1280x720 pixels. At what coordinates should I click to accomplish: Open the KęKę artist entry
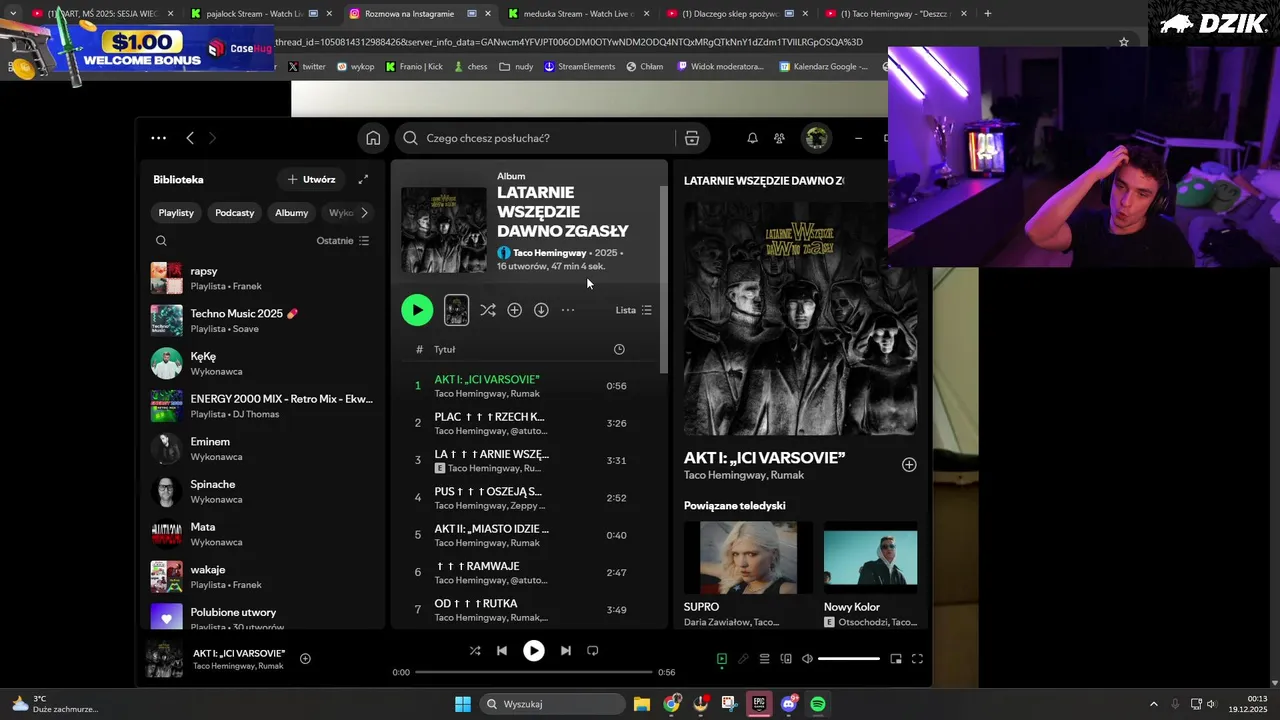262,363
